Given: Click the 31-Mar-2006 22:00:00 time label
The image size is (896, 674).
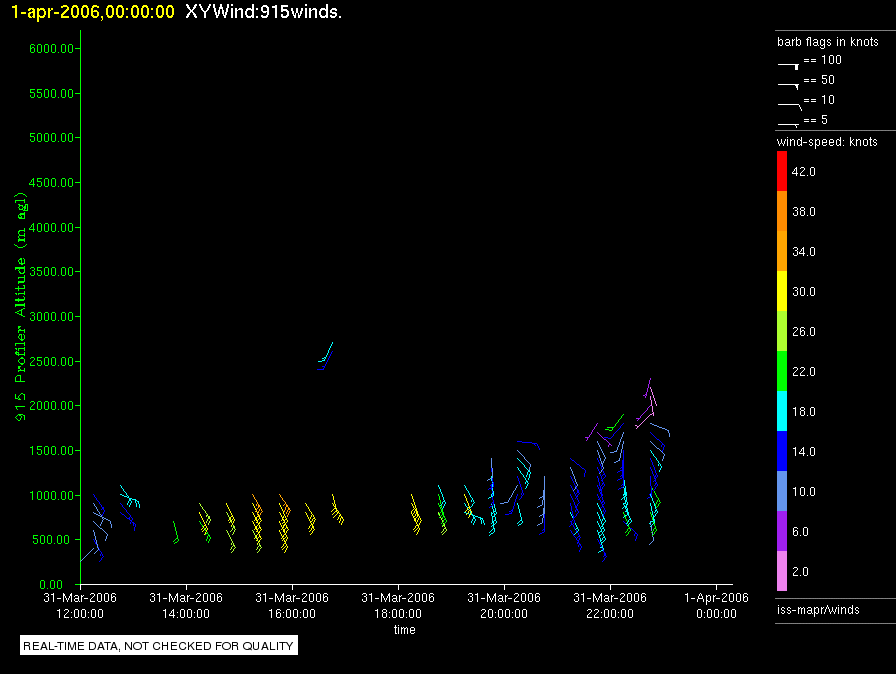Looking at the screenshot, I should pyautogui.click(x=610, y=605).
